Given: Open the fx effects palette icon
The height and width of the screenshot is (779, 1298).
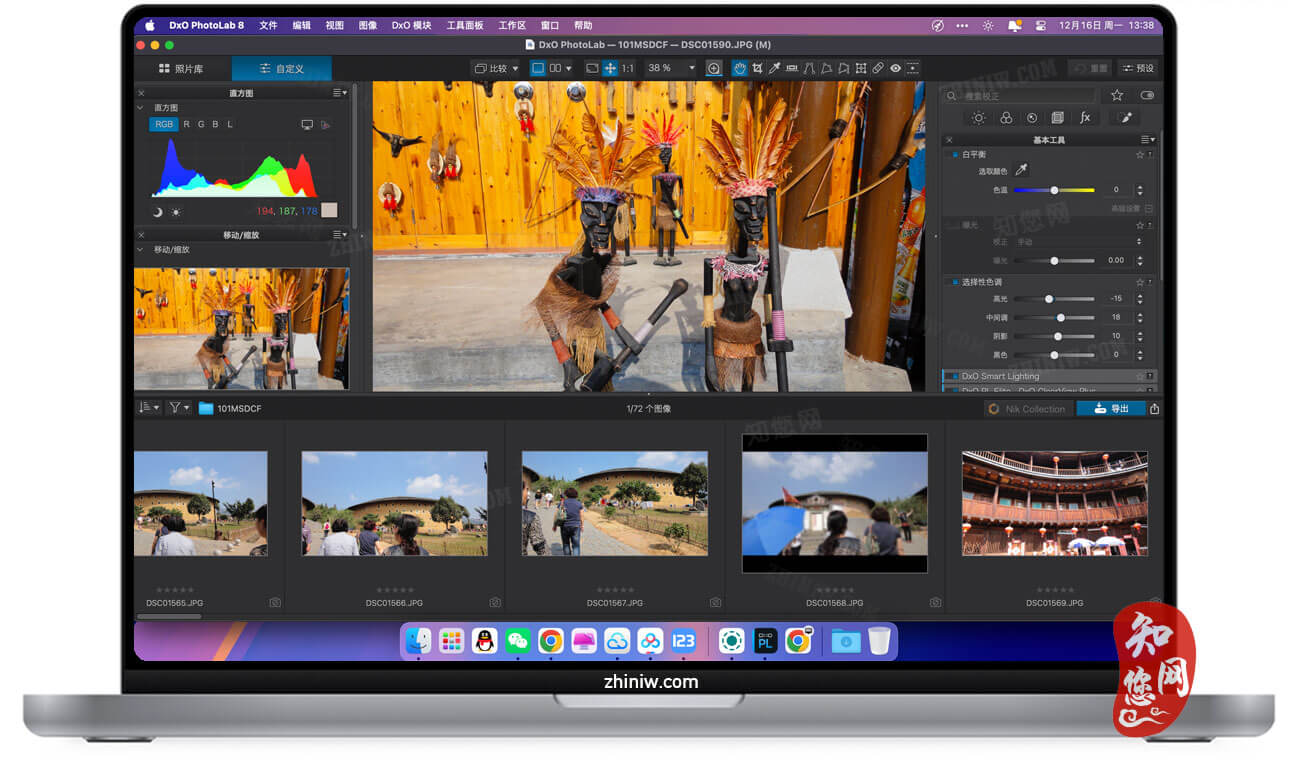Looking at the screenshot, I should coord(1085,117).
